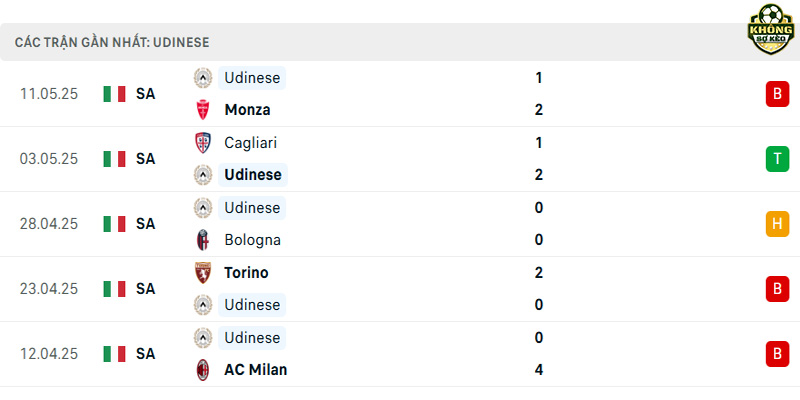Viewport: 800px width, 400px height.
Task: Click the green T result badge
Action: [x=777, y=159]
